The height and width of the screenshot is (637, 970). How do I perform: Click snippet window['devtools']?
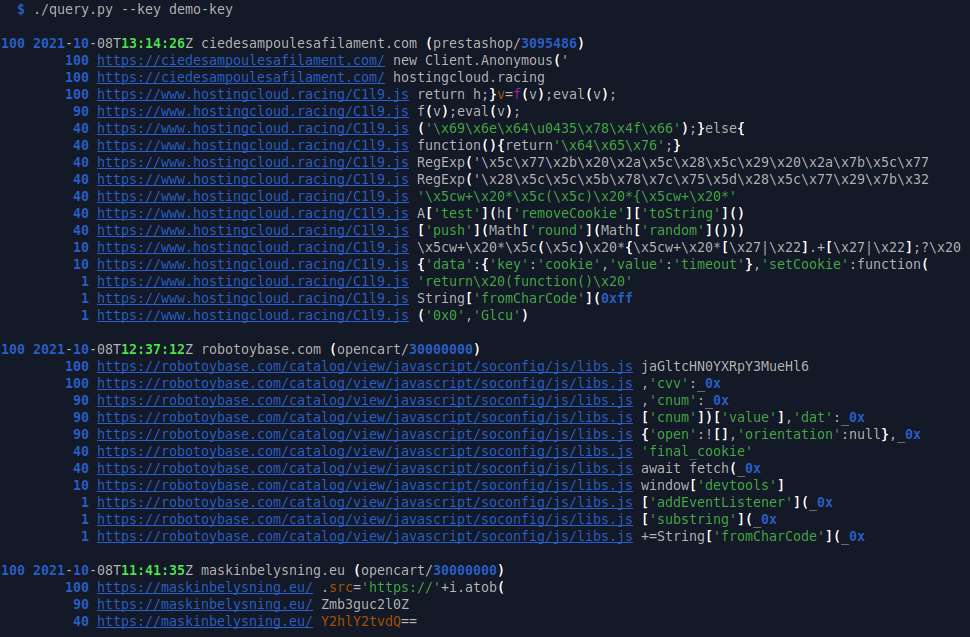click(x=713, y=485)
